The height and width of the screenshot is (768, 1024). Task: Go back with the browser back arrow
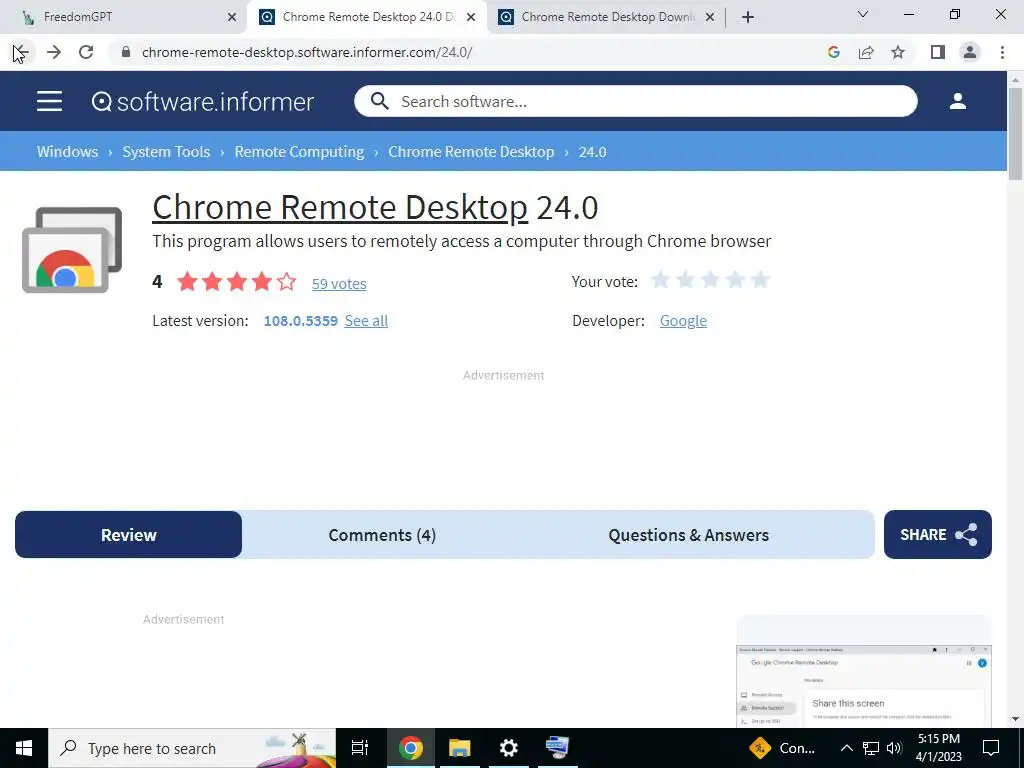pos(21,52)
